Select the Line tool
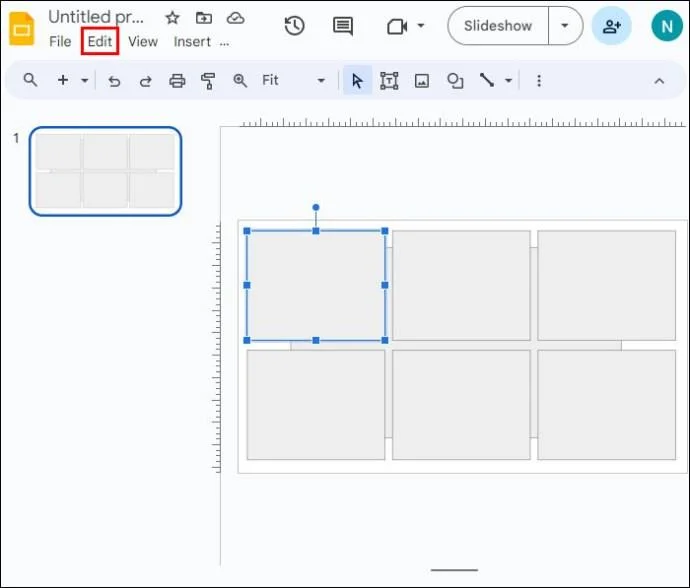690x588 pixels. (x=487, y=81)
